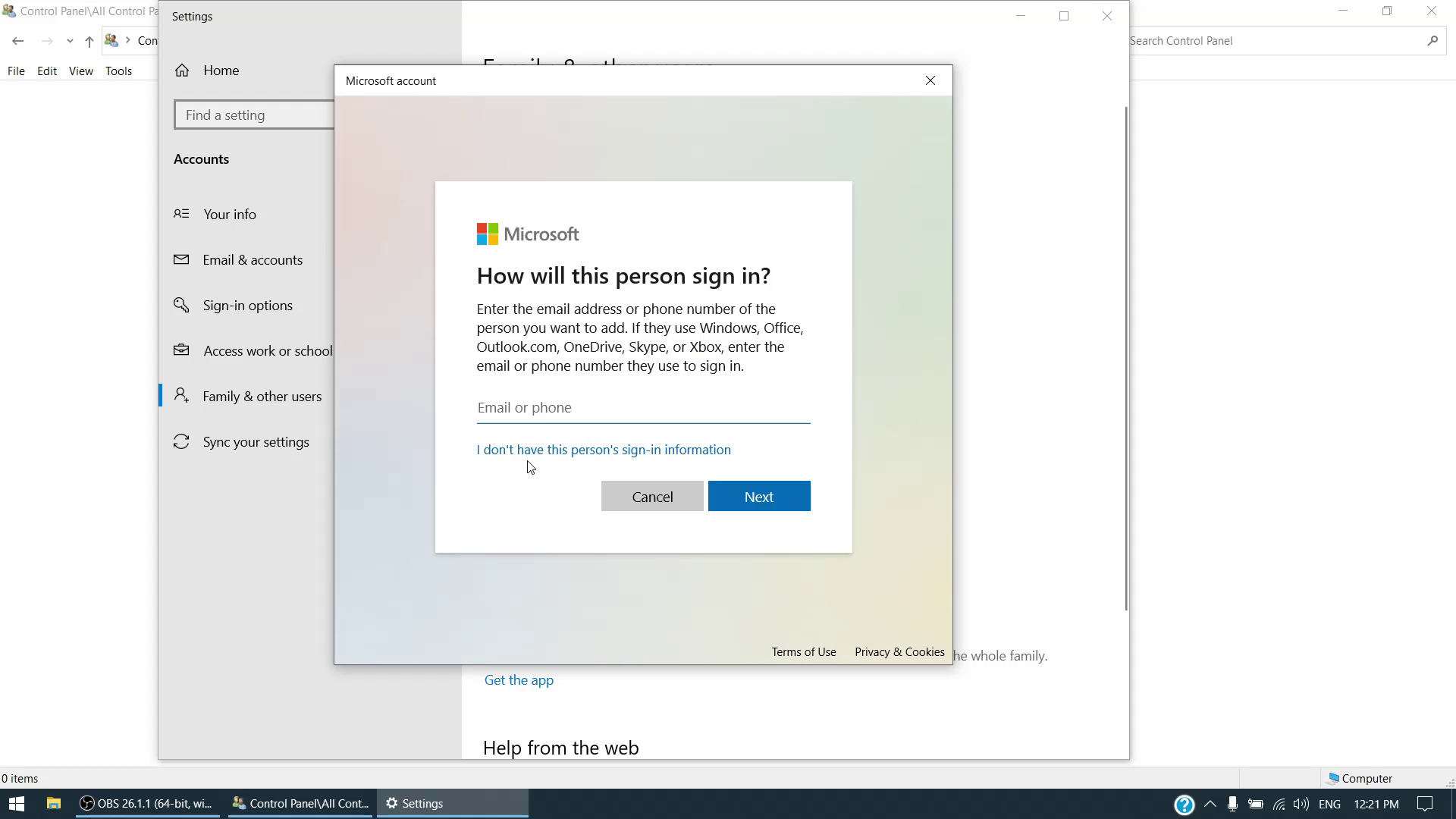This screenshot has height=819, width=1456.
Task: Click the volume icon in system tray
Action: pos(1301,804)
